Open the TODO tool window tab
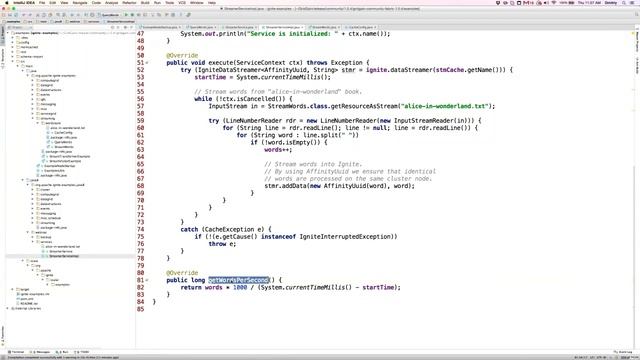The image size is (640, 360). [x=82, y=352]
